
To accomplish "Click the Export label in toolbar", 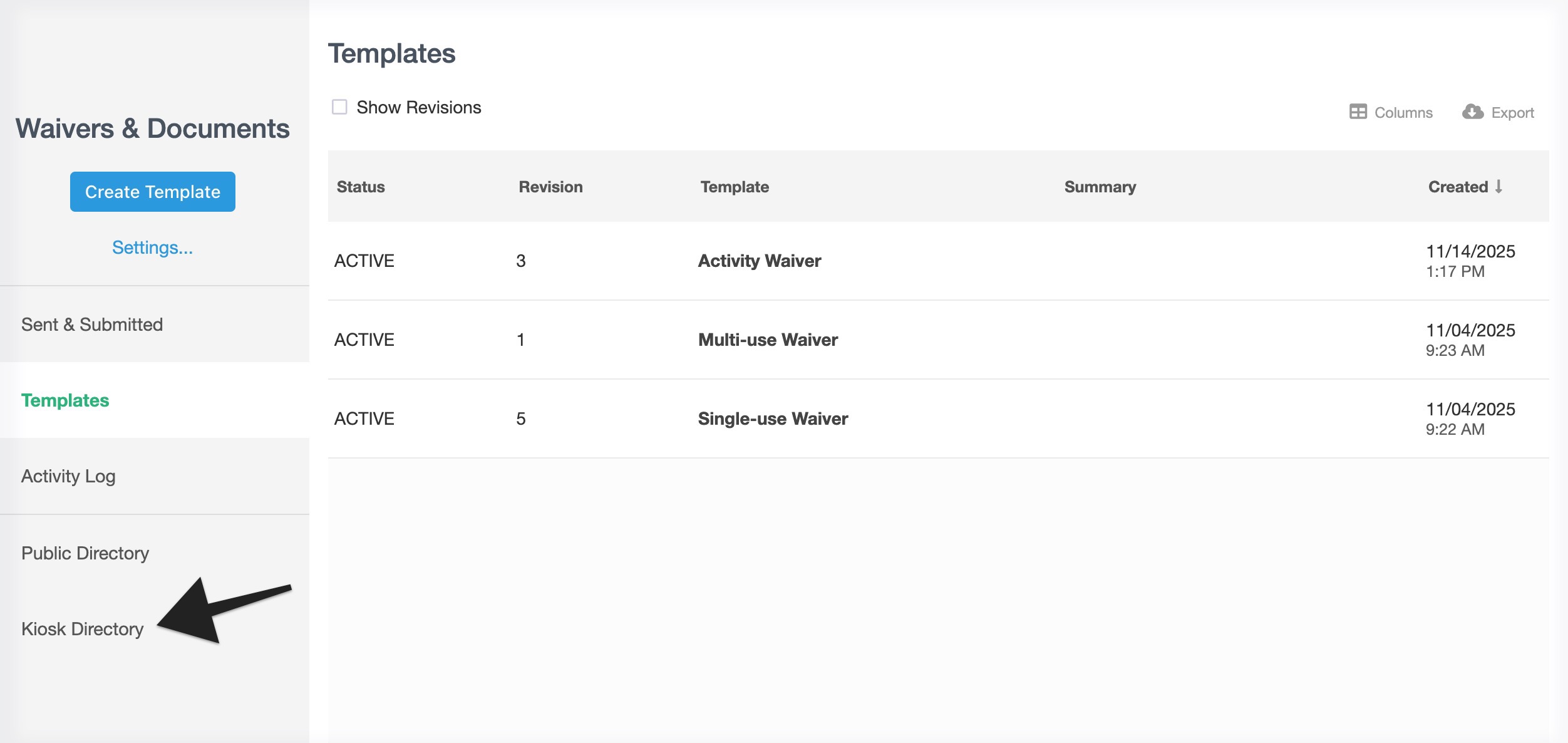I will click(1512, 113).
